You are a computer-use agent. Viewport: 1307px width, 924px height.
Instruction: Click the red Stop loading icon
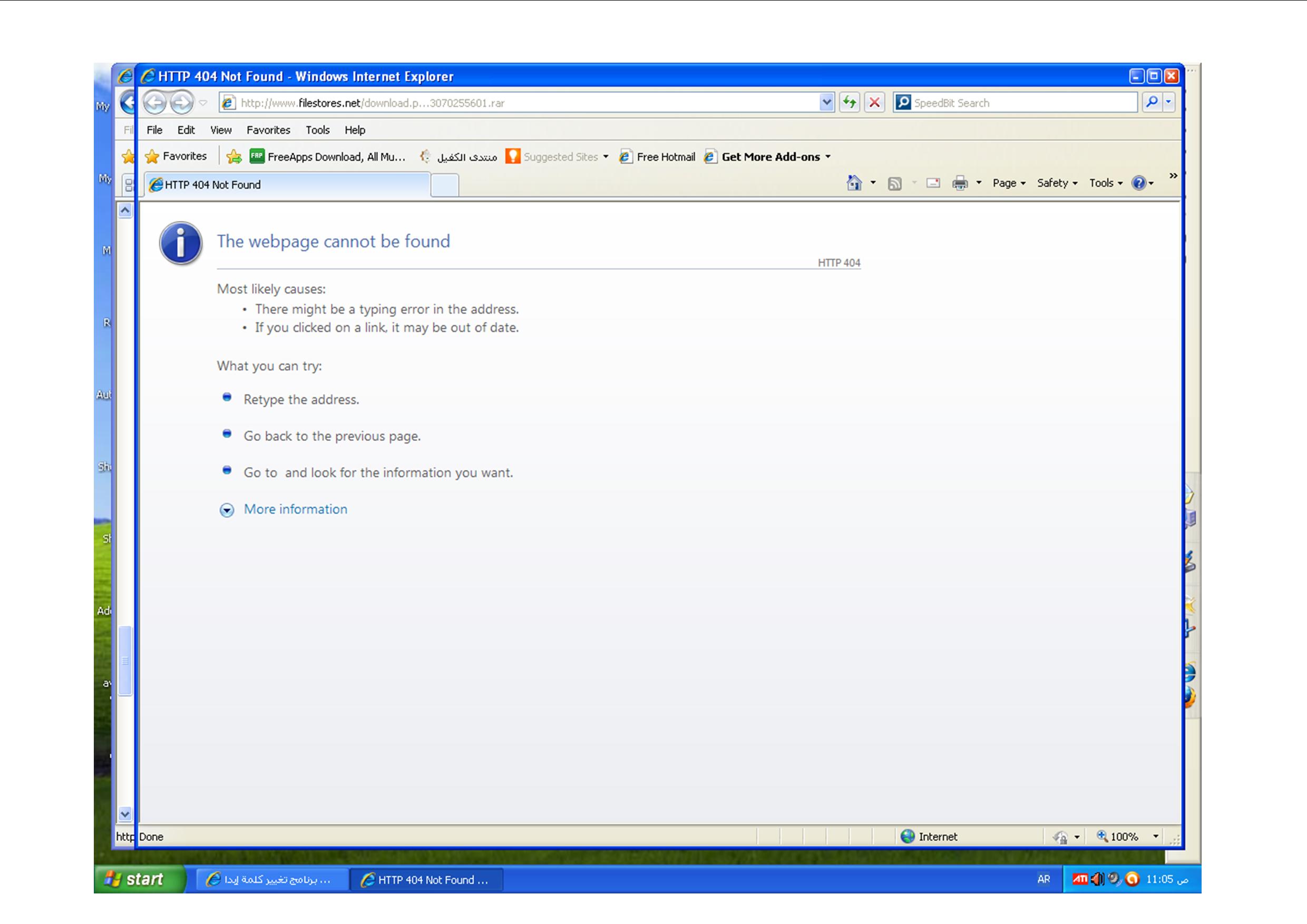click(x=874, y=102)
